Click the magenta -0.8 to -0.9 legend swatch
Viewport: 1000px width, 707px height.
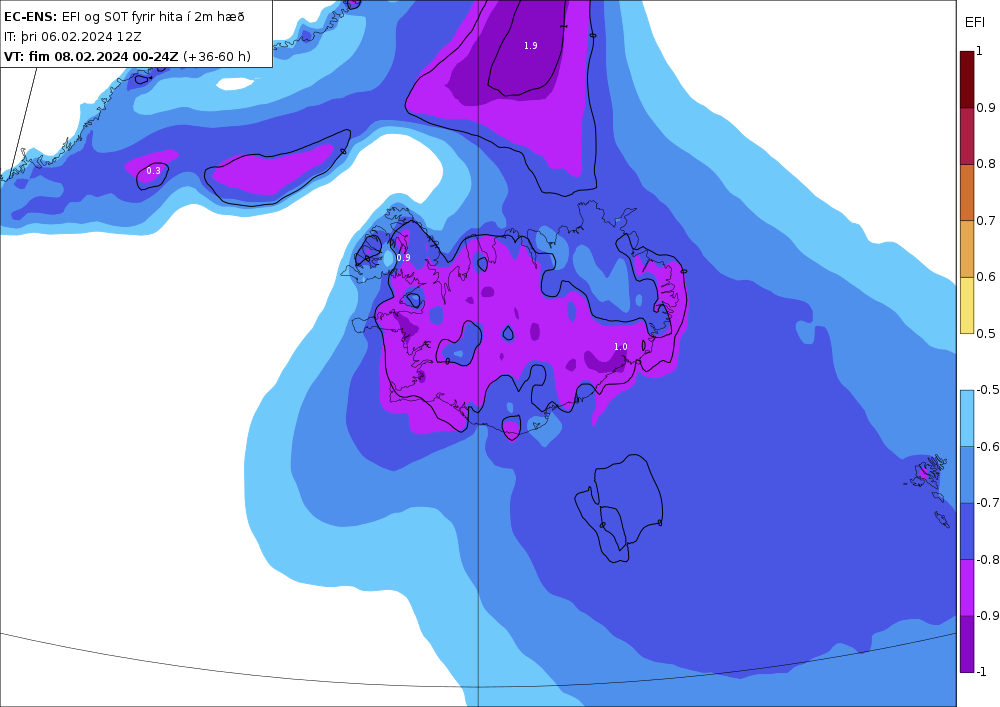tap(967, 587)
